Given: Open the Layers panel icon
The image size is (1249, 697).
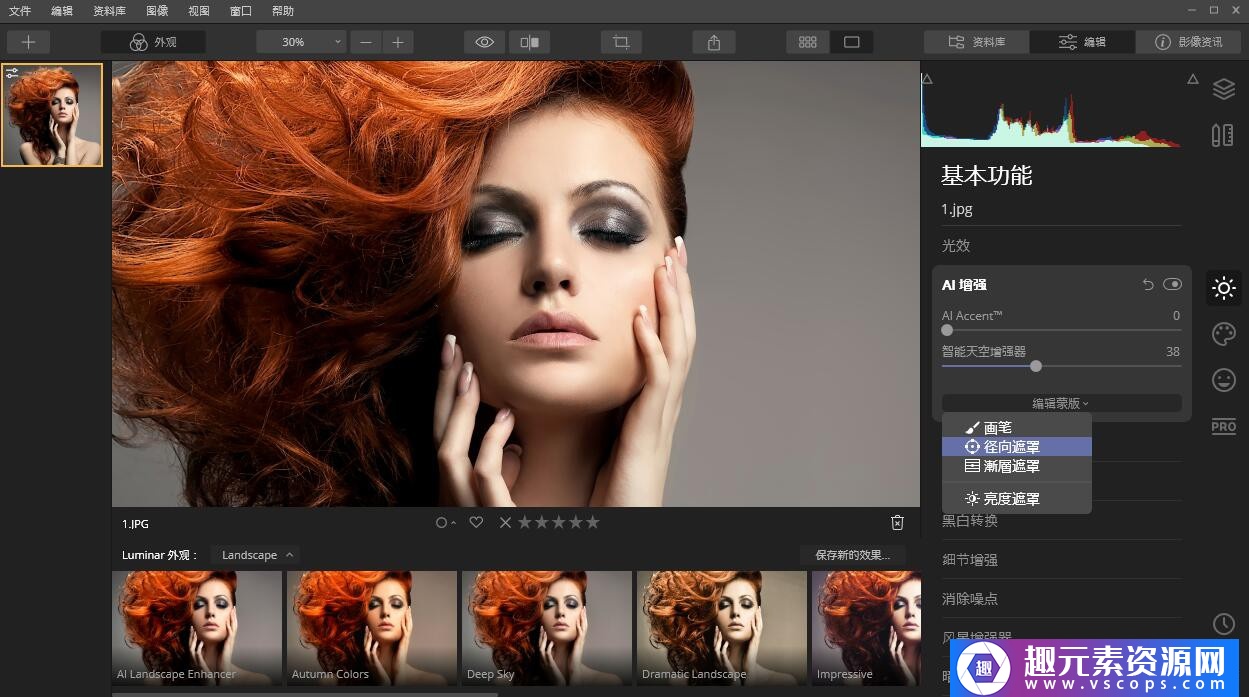Looking at the screenshot, I should point(1223,89).
